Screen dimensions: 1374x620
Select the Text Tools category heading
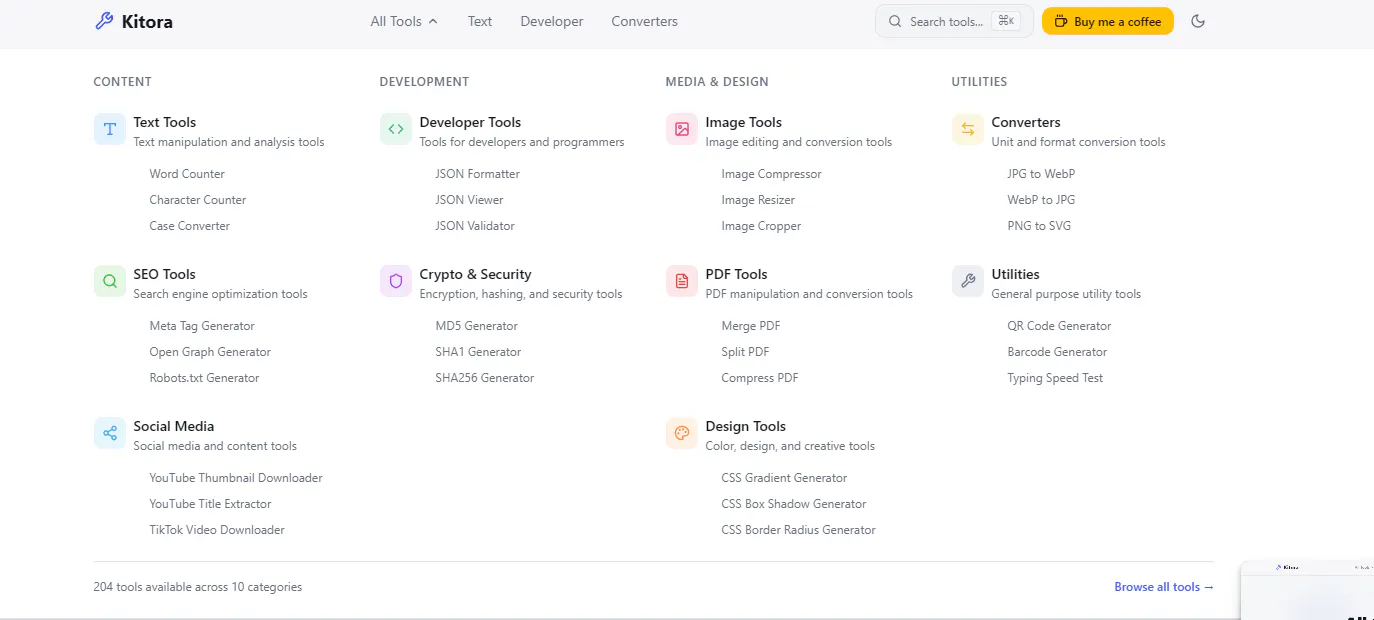pos(165,122)
